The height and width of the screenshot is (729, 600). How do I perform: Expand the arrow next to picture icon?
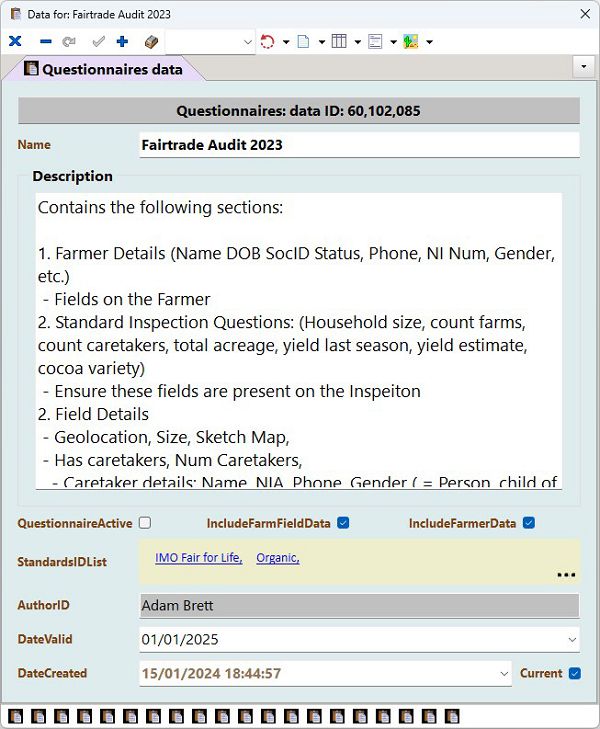click(x=429, y=42)
